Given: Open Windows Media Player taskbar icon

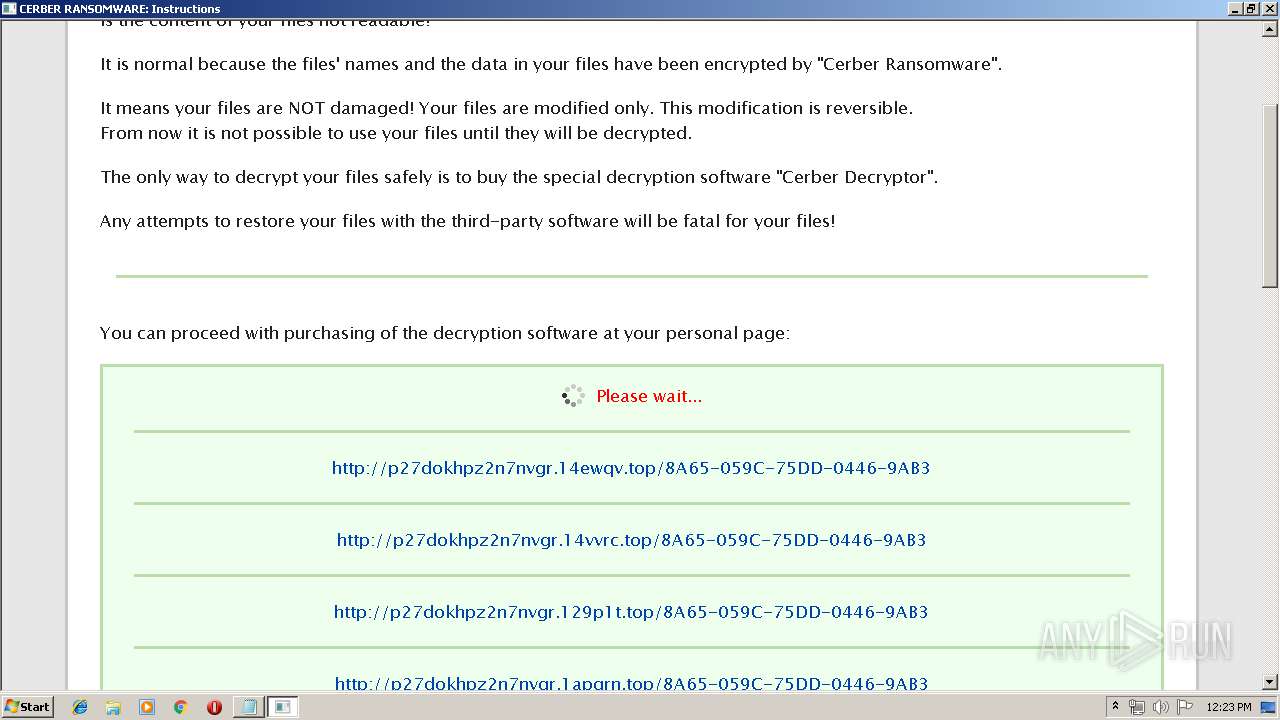Looking at the screenshot, I should [x=147, y=707].
